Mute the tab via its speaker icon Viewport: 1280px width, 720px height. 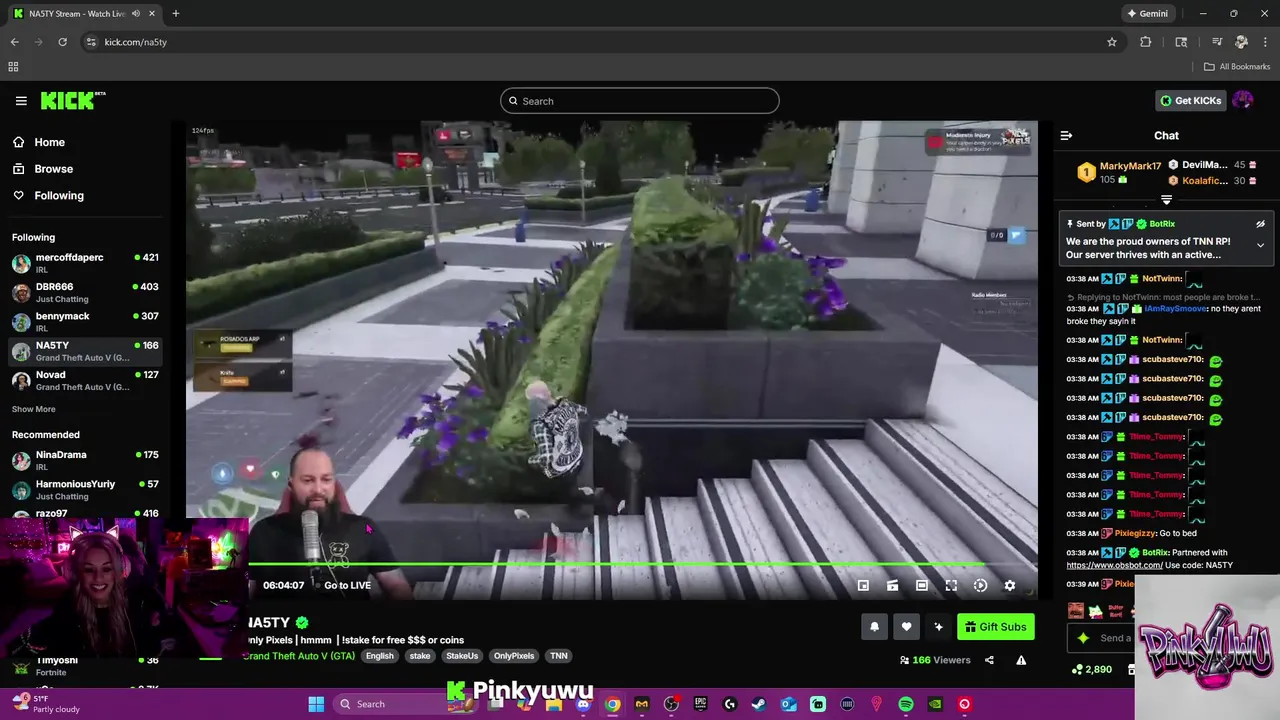point(136,13)
